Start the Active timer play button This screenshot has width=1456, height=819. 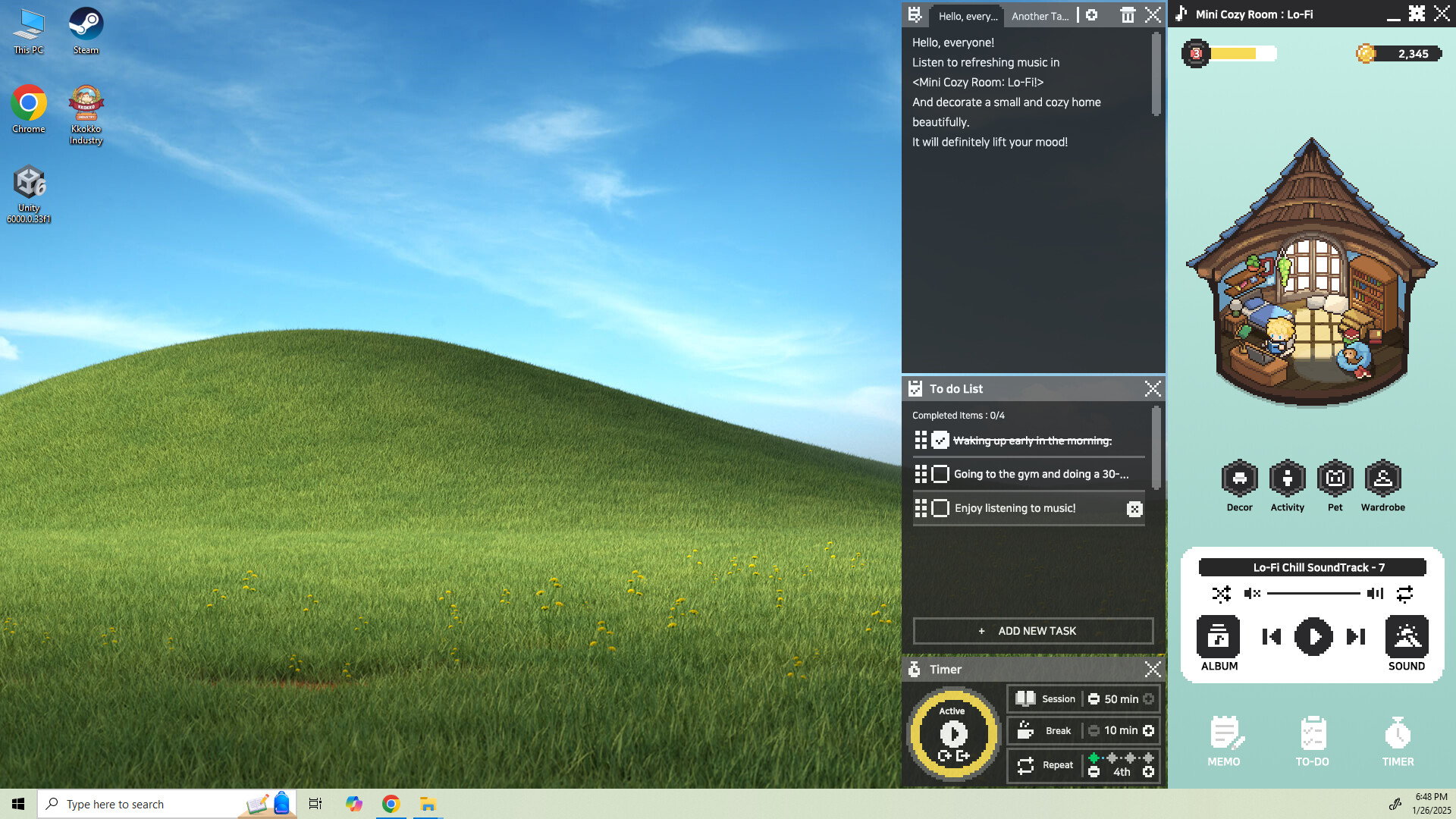[953, 733]
